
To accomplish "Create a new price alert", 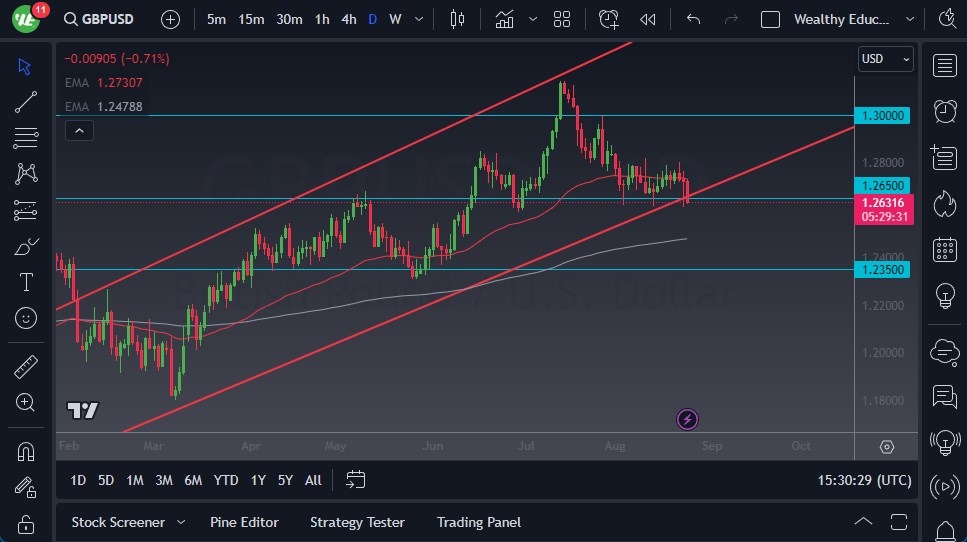I will click(609, 20).
